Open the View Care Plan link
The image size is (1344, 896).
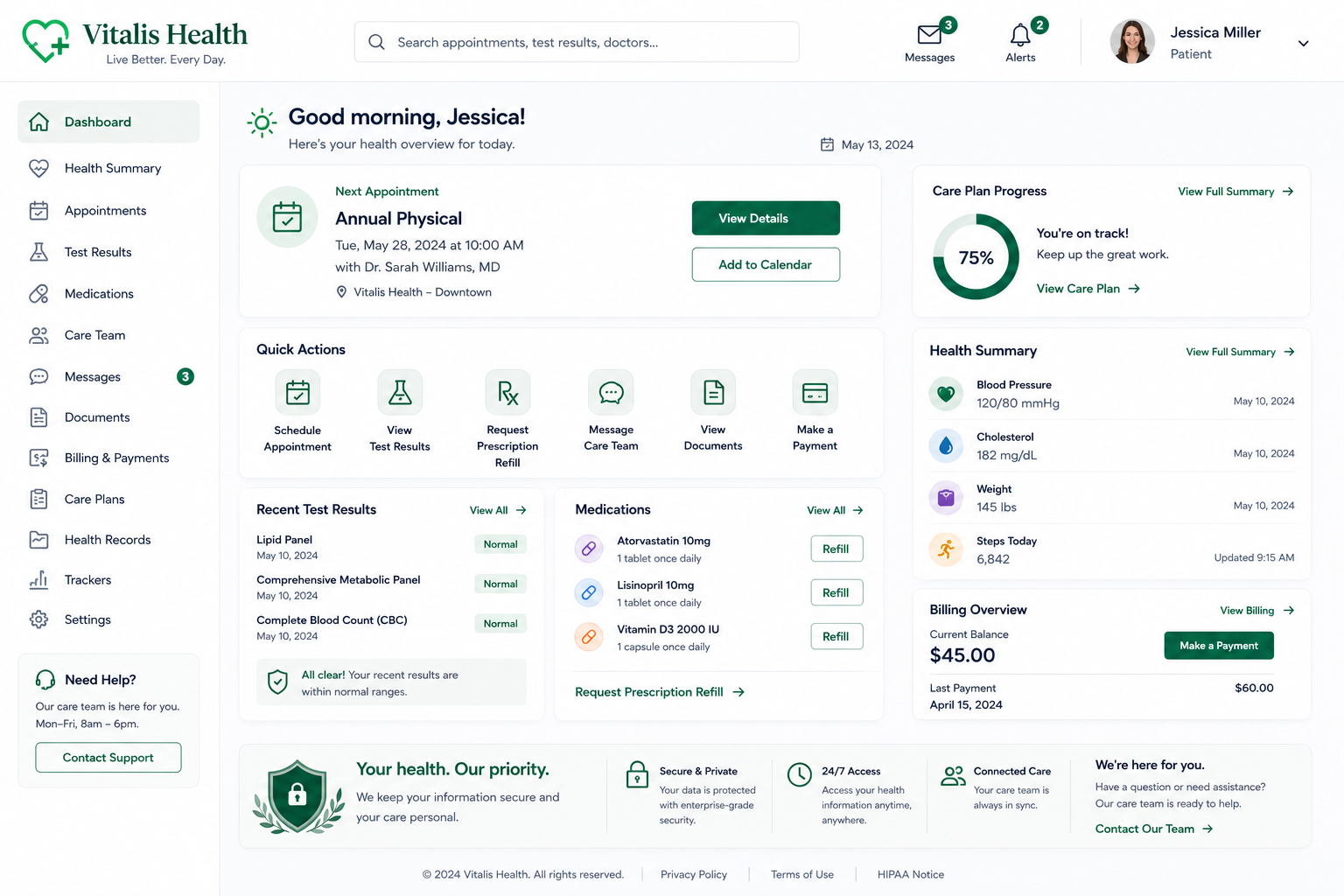pyautogui.click(x=1088, y=289)
